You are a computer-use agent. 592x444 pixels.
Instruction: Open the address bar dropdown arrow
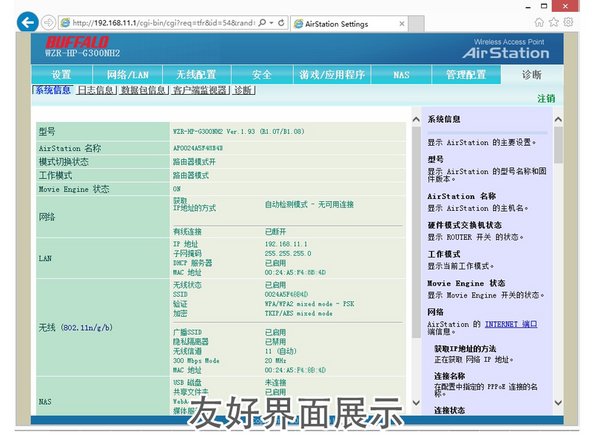(271, 23)
